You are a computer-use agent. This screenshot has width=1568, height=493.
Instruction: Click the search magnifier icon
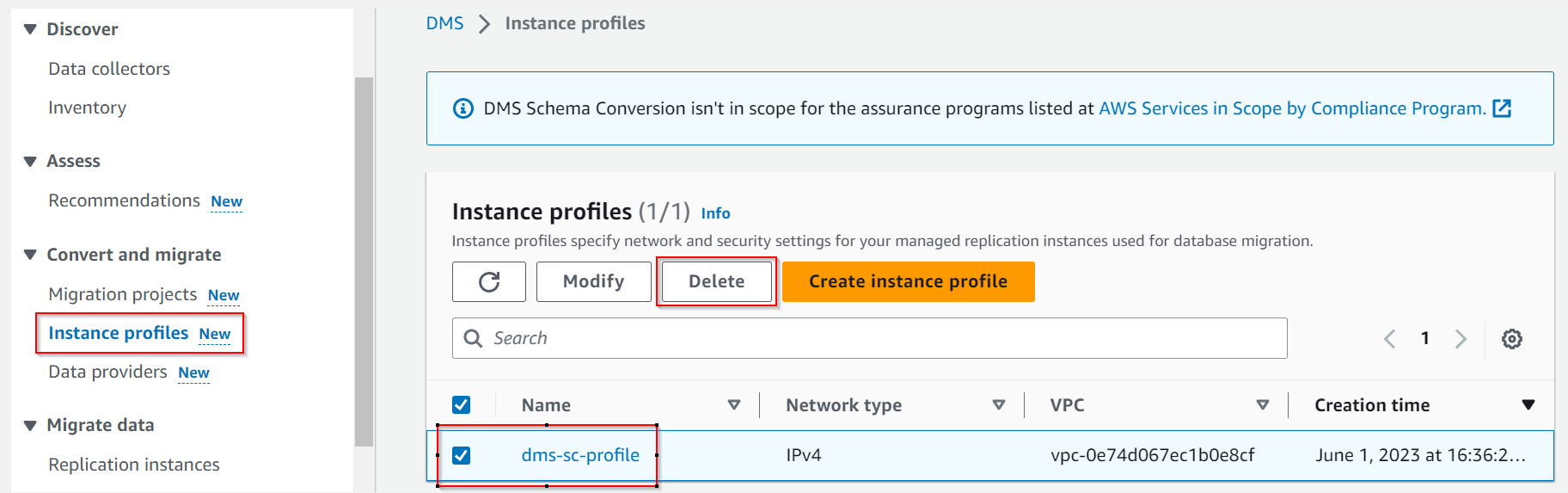pos(473,338)
